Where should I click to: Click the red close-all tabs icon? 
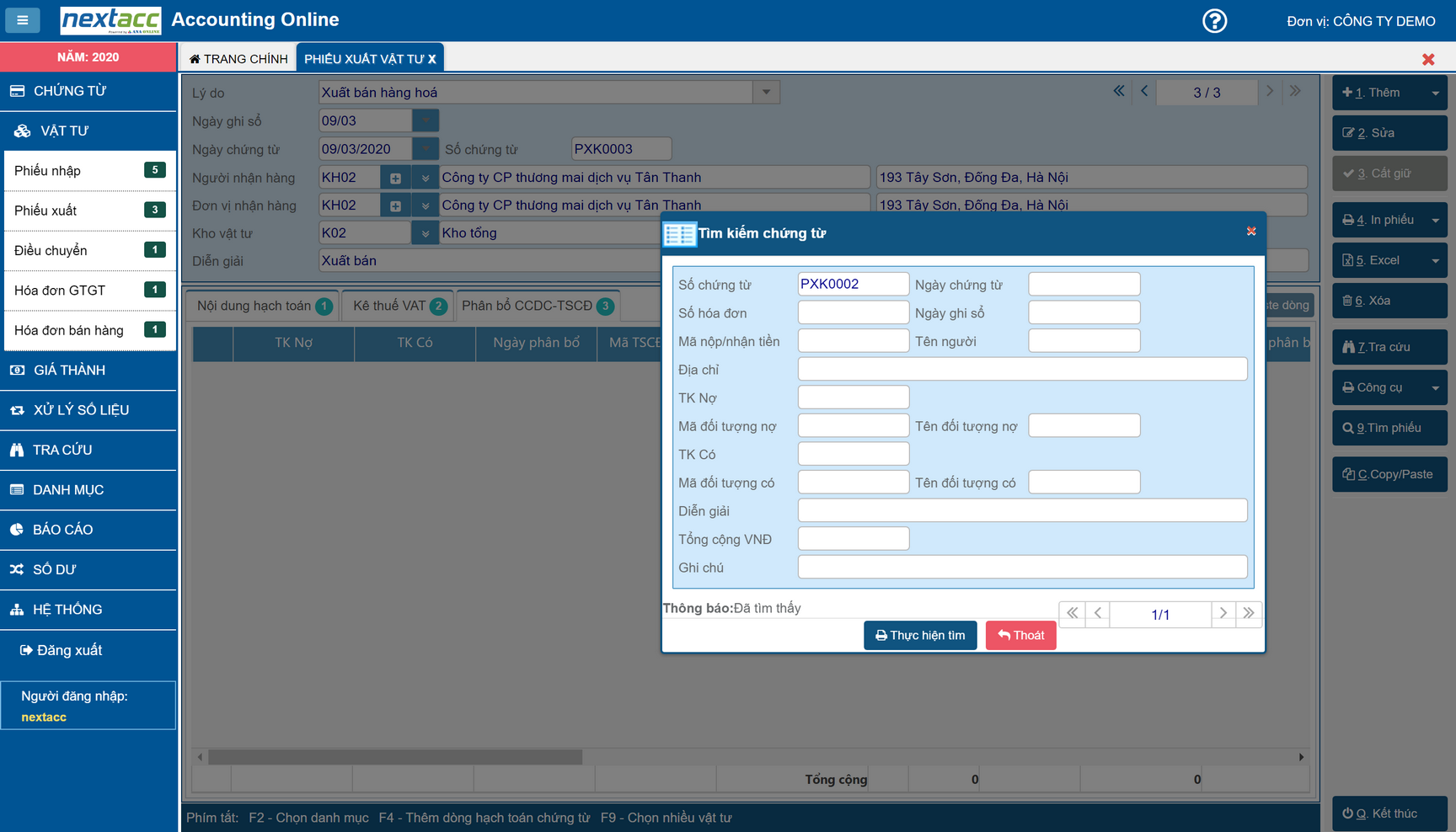click(x=1428, y=59)
